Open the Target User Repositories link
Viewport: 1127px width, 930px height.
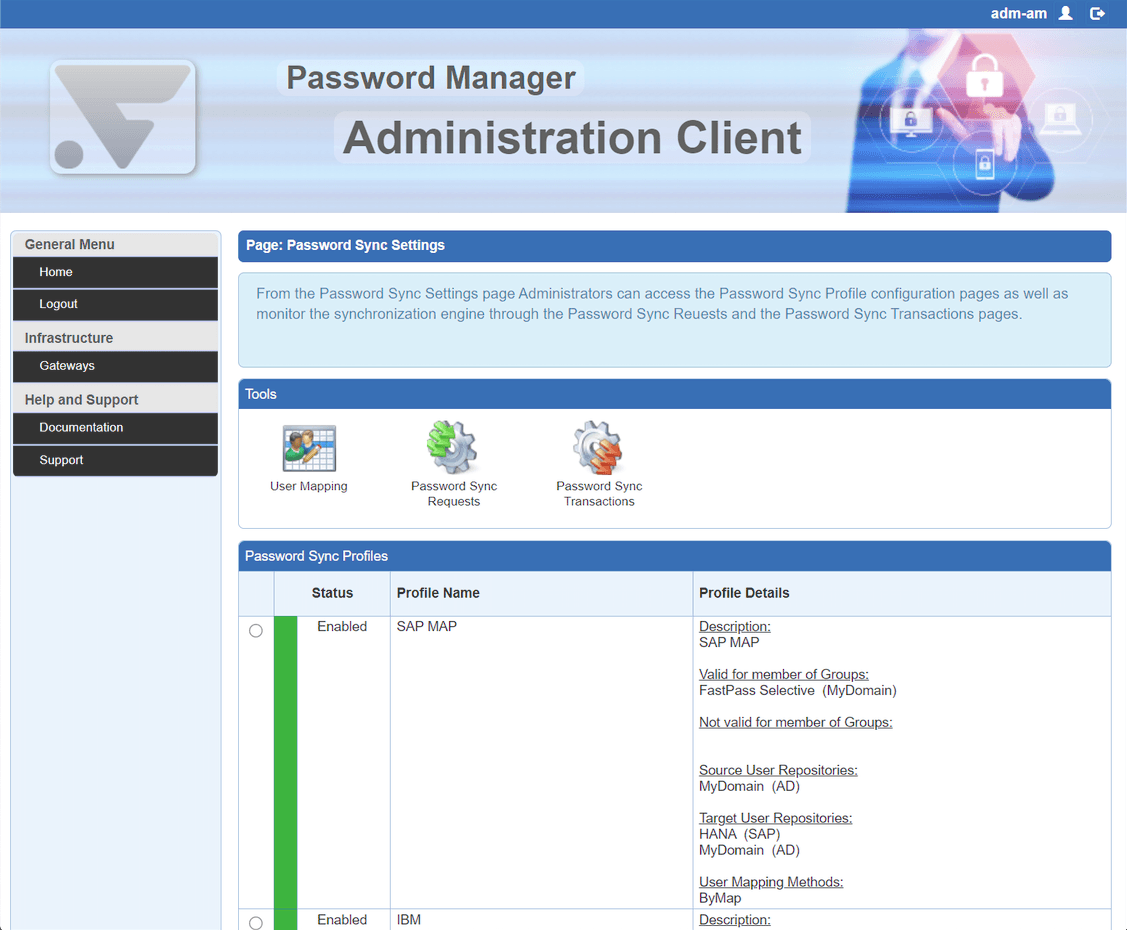[x=775, y=818]
